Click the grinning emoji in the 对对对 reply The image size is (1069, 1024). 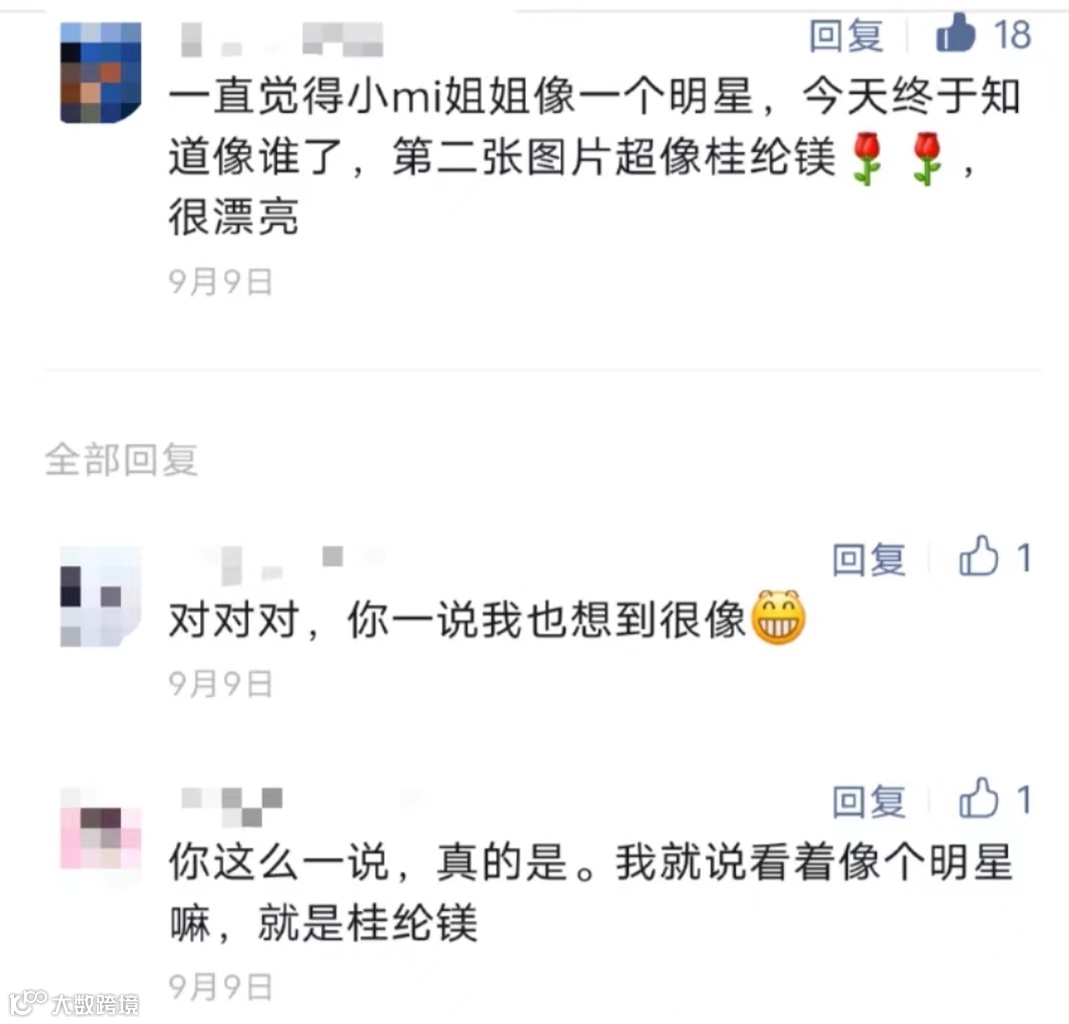779,618
